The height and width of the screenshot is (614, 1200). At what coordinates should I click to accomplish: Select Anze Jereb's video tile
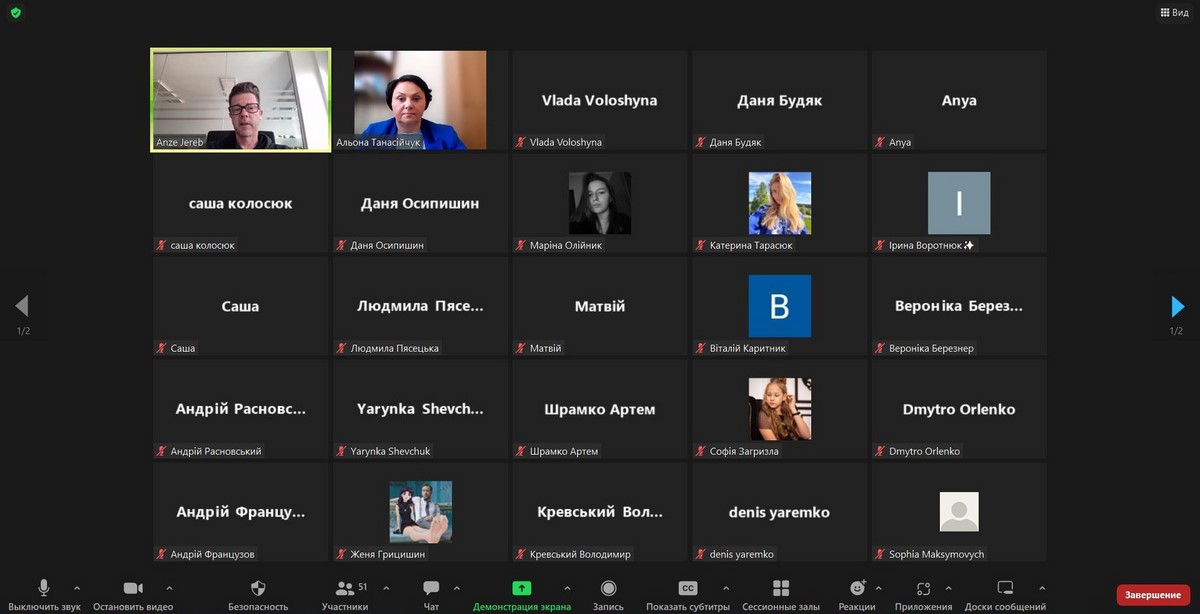(x=241, y=100)
